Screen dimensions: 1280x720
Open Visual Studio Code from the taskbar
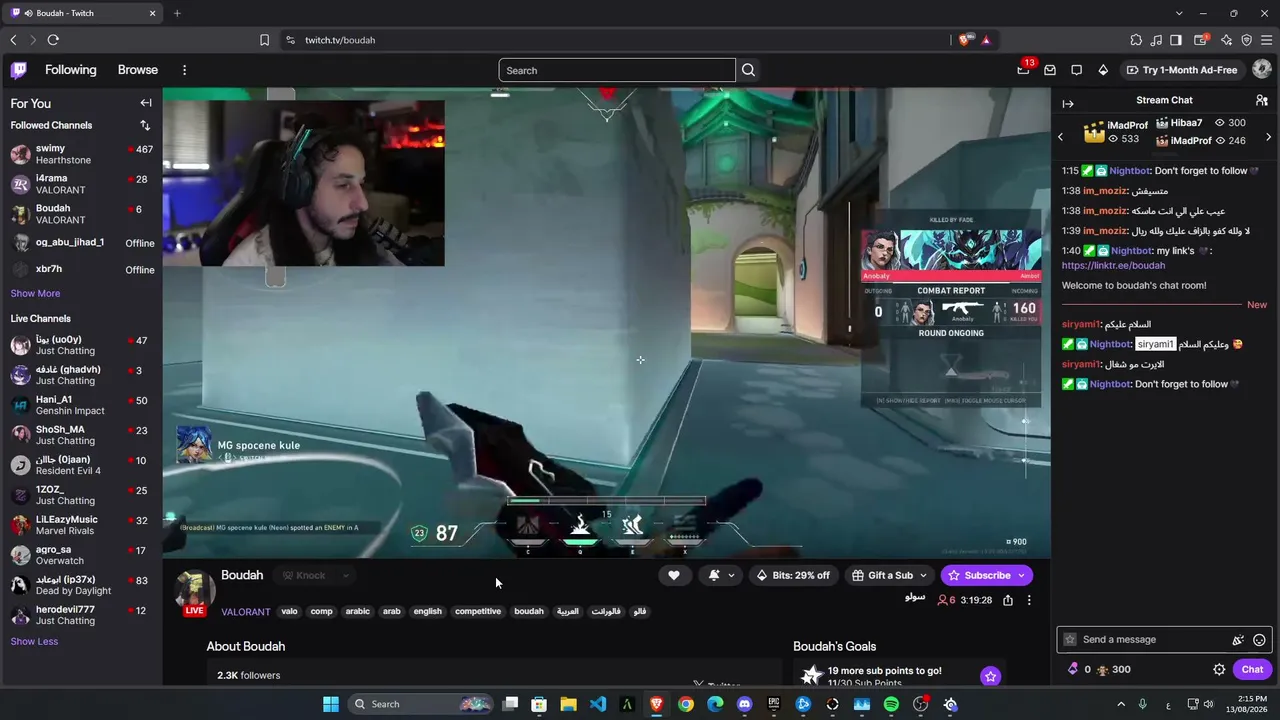click(598, 704)
